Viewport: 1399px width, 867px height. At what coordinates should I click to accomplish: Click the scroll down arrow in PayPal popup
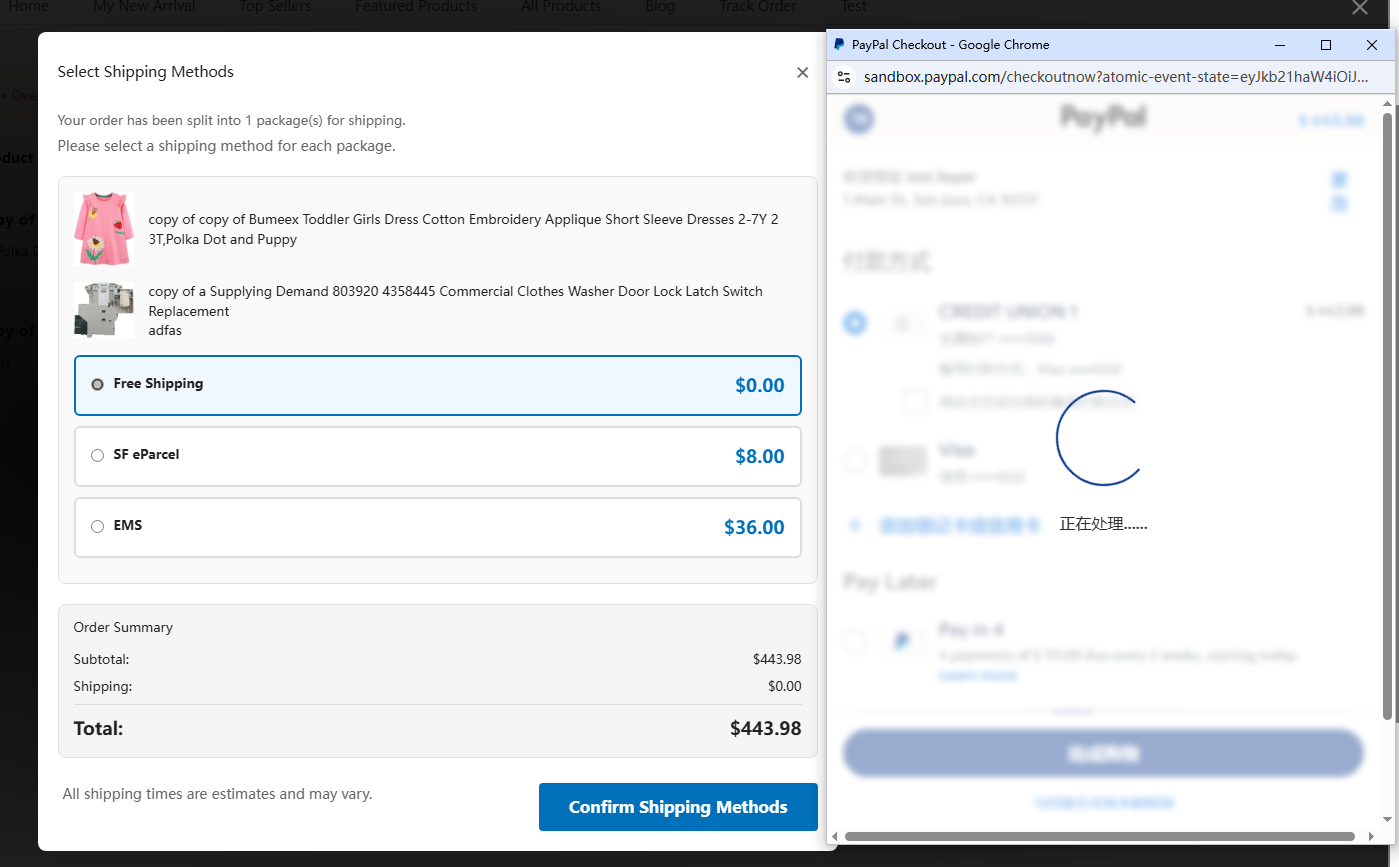(x=1386, y=819)
